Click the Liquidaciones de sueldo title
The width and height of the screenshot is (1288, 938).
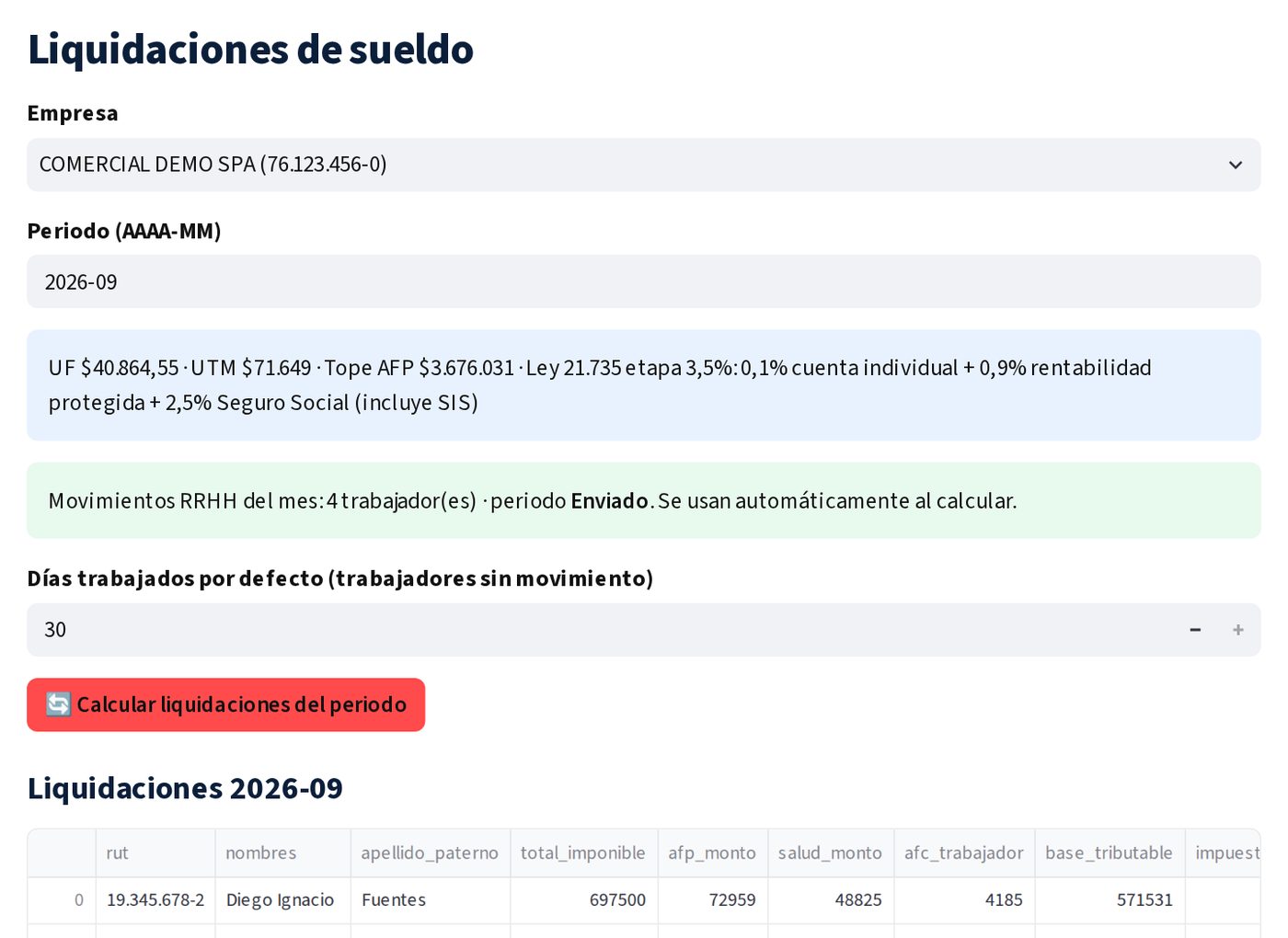[x=250, y=50]
